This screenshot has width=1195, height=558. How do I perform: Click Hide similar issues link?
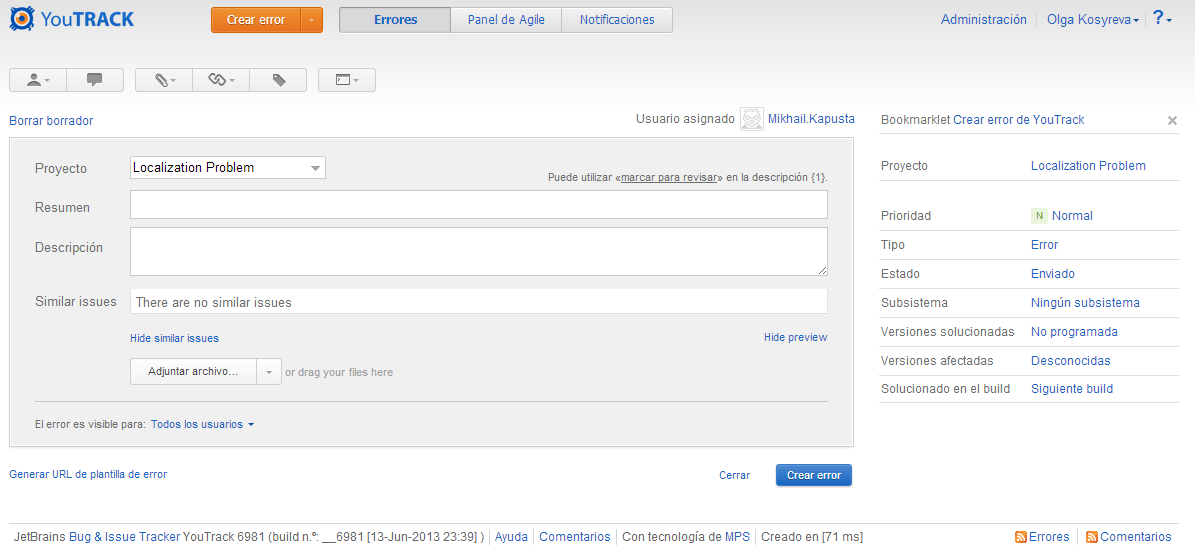[175, 338]
